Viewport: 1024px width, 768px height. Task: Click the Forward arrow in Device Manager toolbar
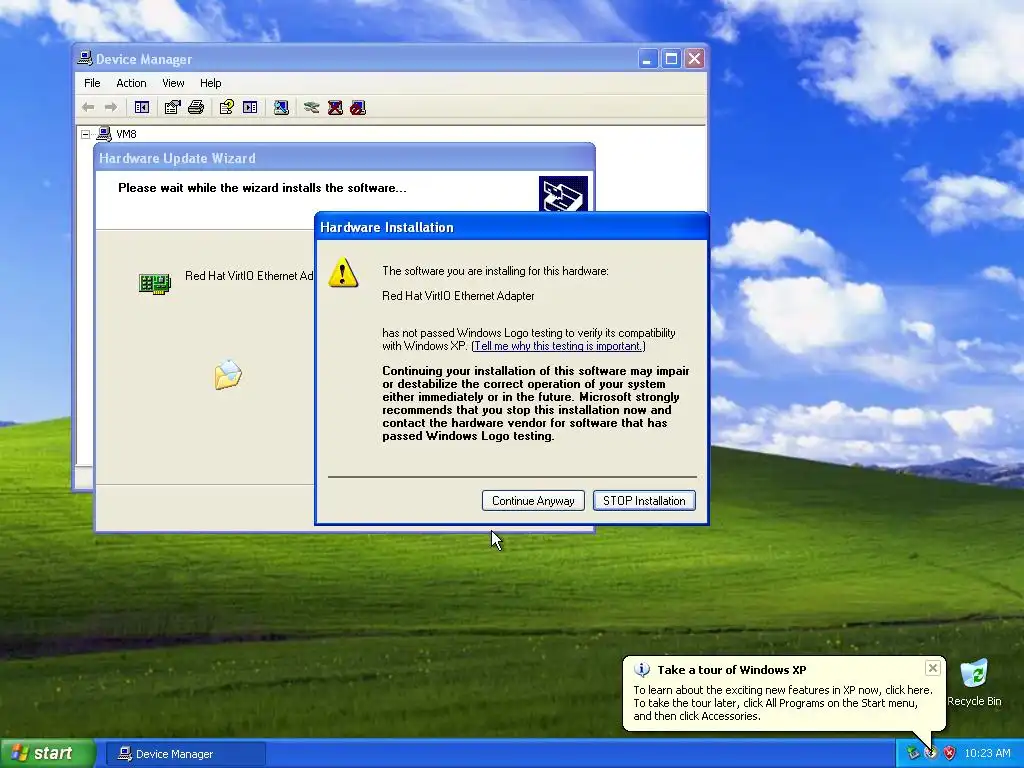point(111,107)
